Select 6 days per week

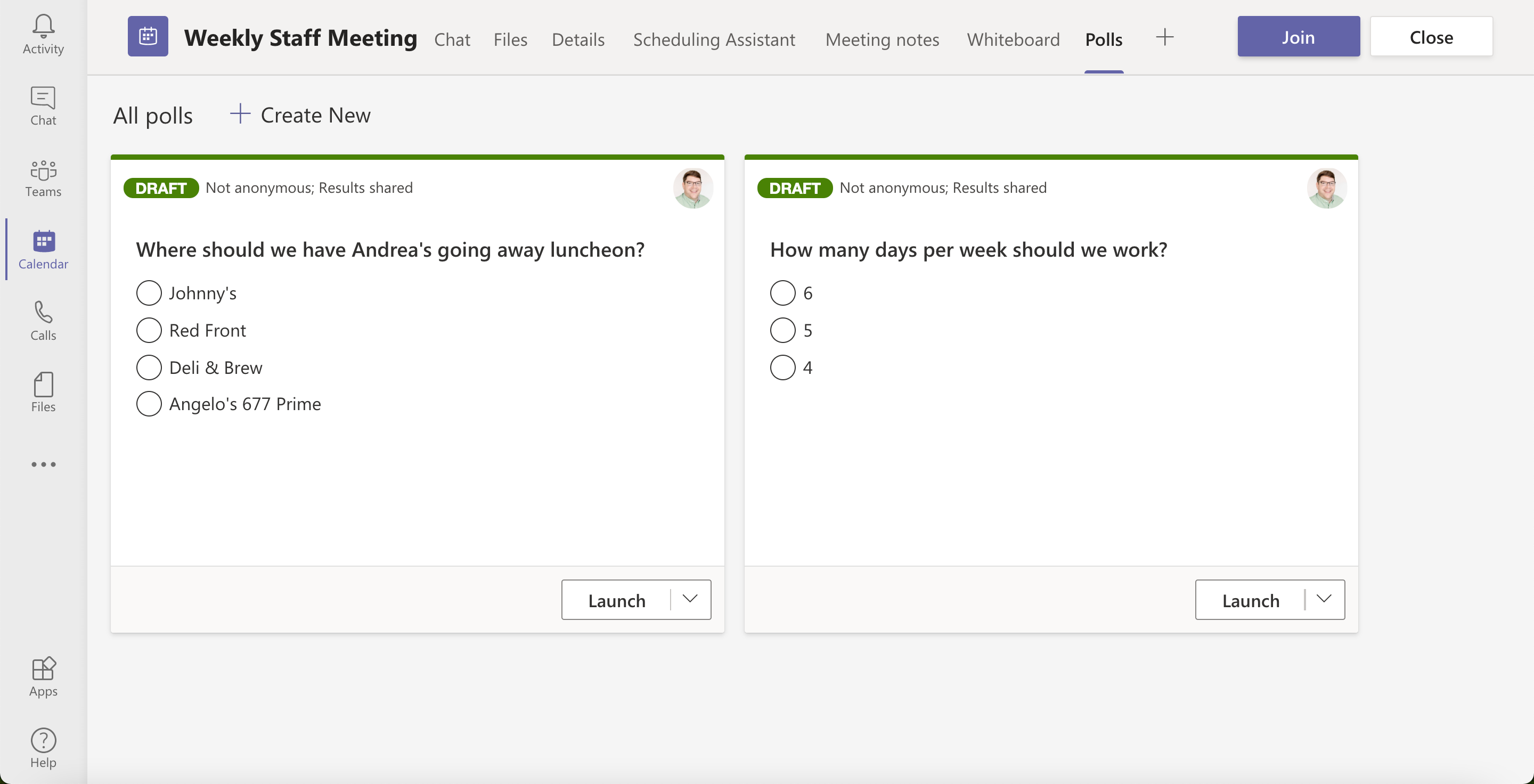[x=782, y=293]
